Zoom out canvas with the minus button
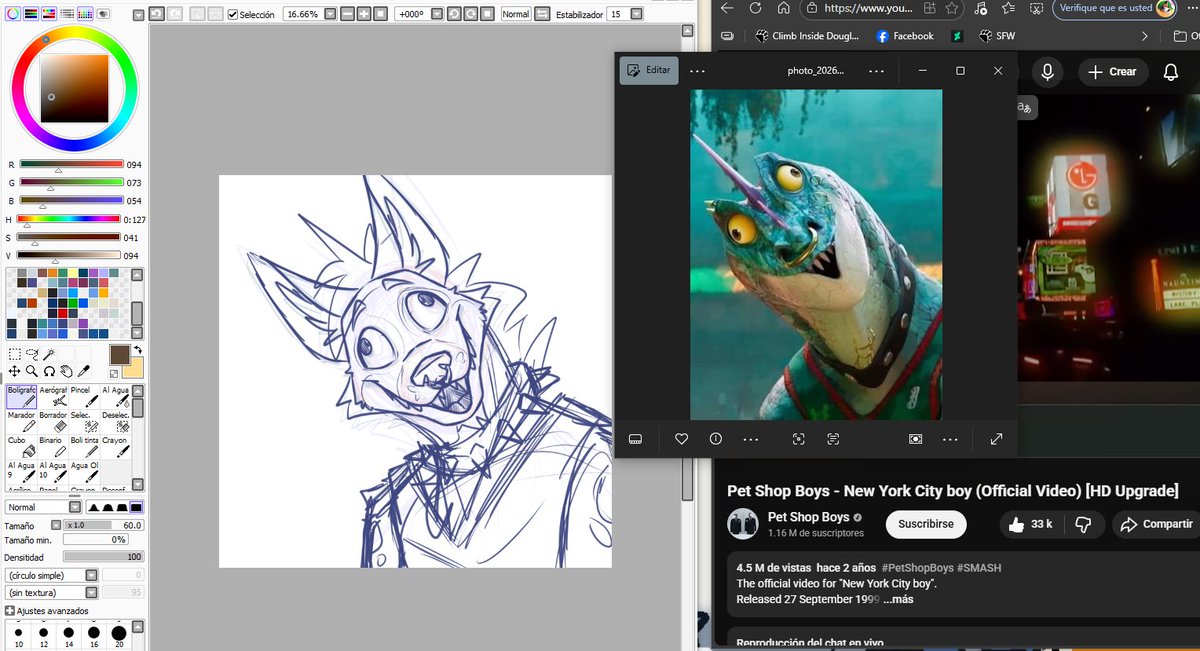This screenshot has height=651, width=1200. (x=347, y=14)
